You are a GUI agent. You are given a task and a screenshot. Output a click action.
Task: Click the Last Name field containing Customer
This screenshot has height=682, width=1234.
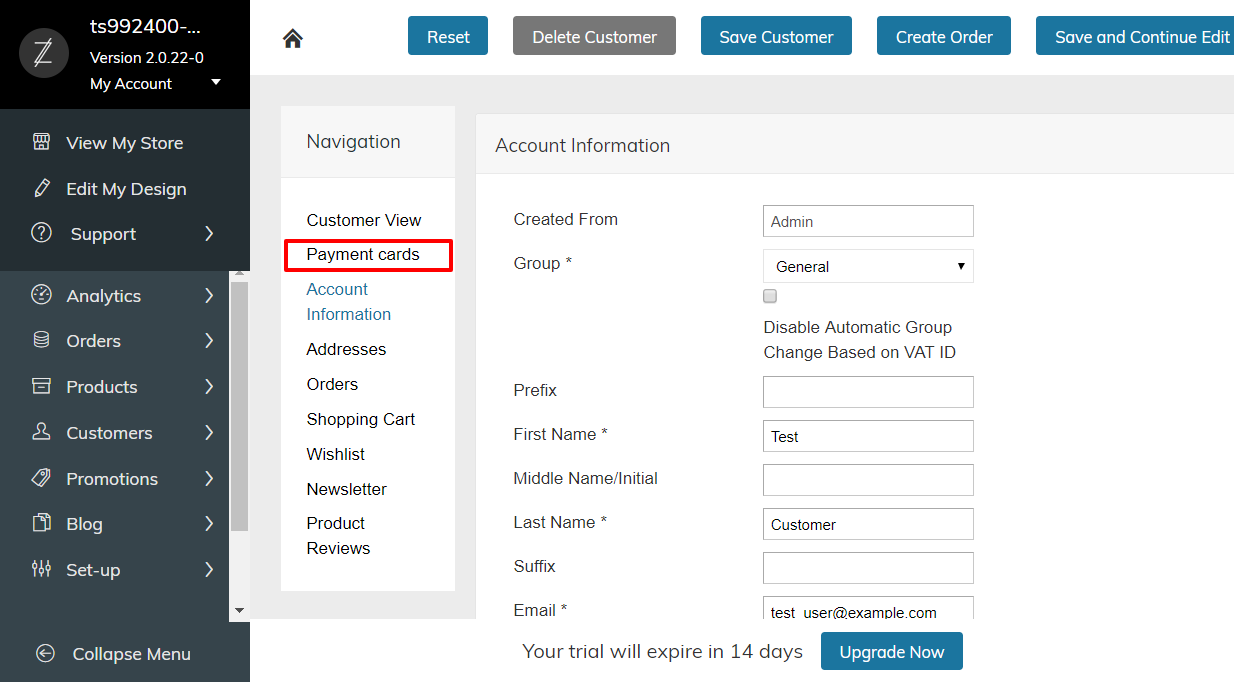(x=868, y=524)
